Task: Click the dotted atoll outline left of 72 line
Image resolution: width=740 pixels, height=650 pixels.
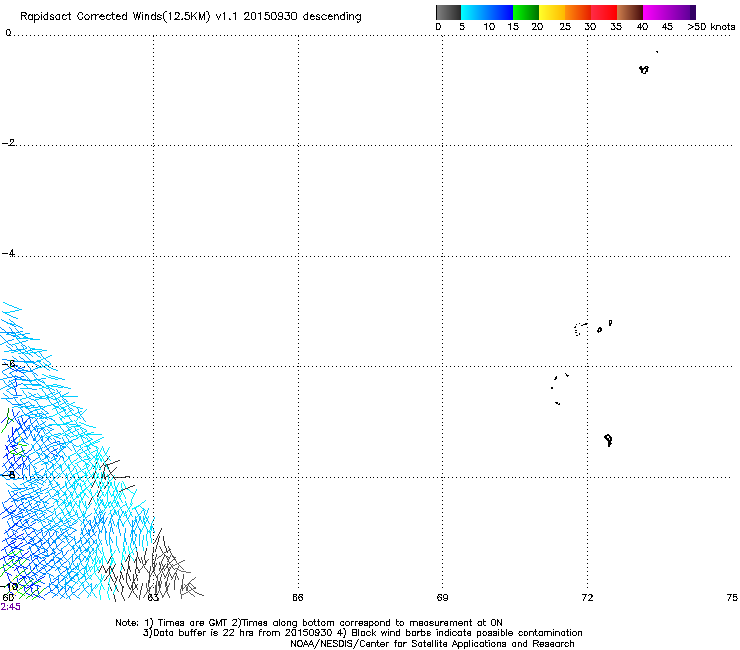Action: click(580, 329)
